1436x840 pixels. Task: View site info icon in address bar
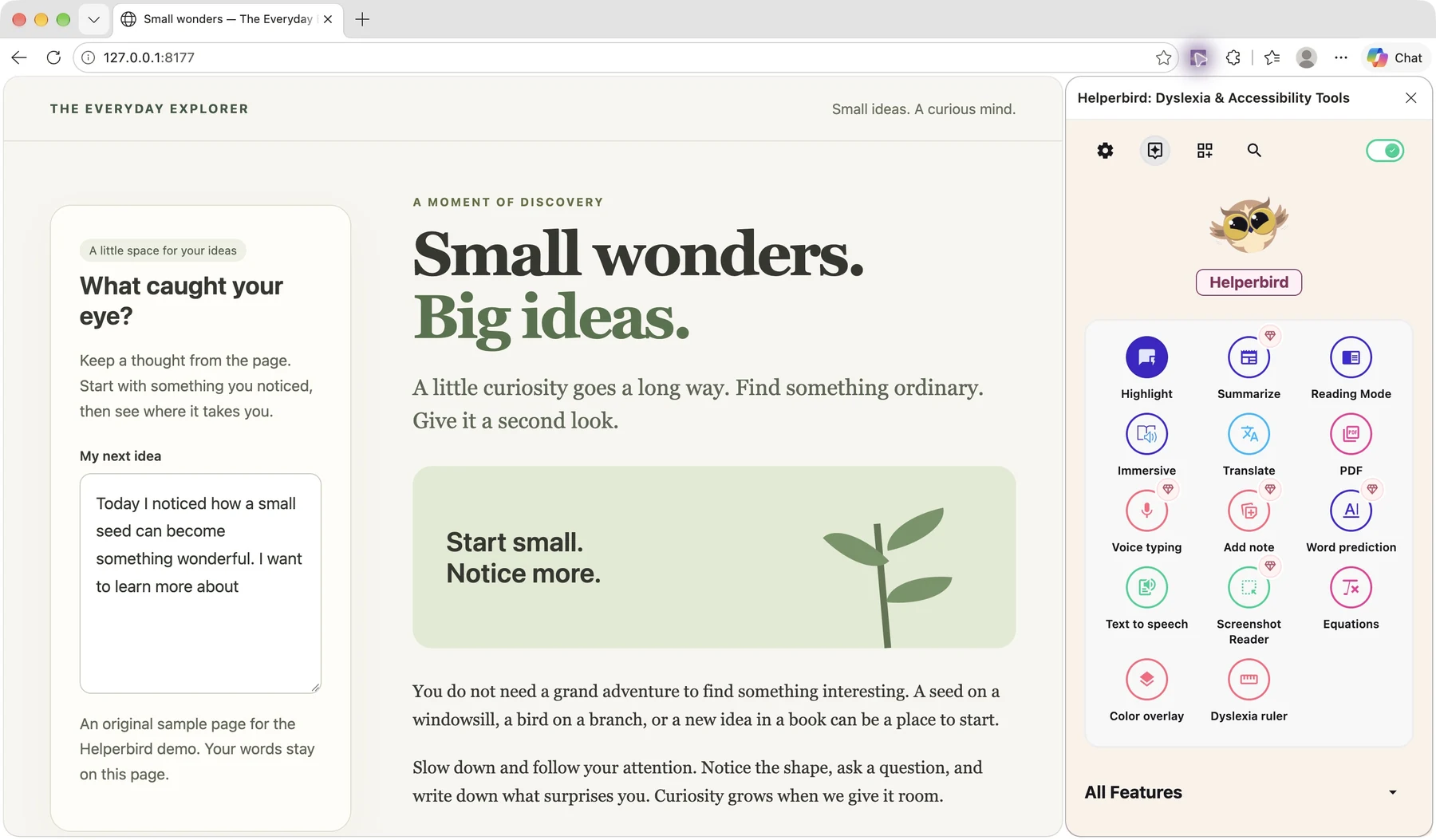coord(89,57)
